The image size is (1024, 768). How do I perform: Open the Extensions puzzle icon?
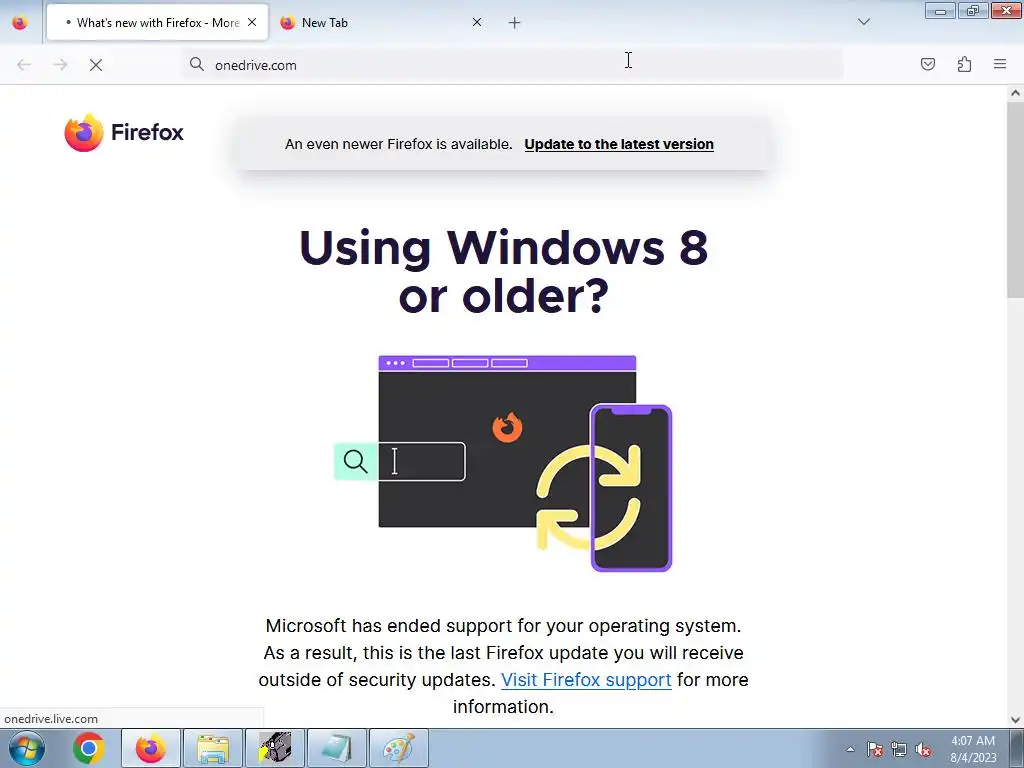pos(964,64)
